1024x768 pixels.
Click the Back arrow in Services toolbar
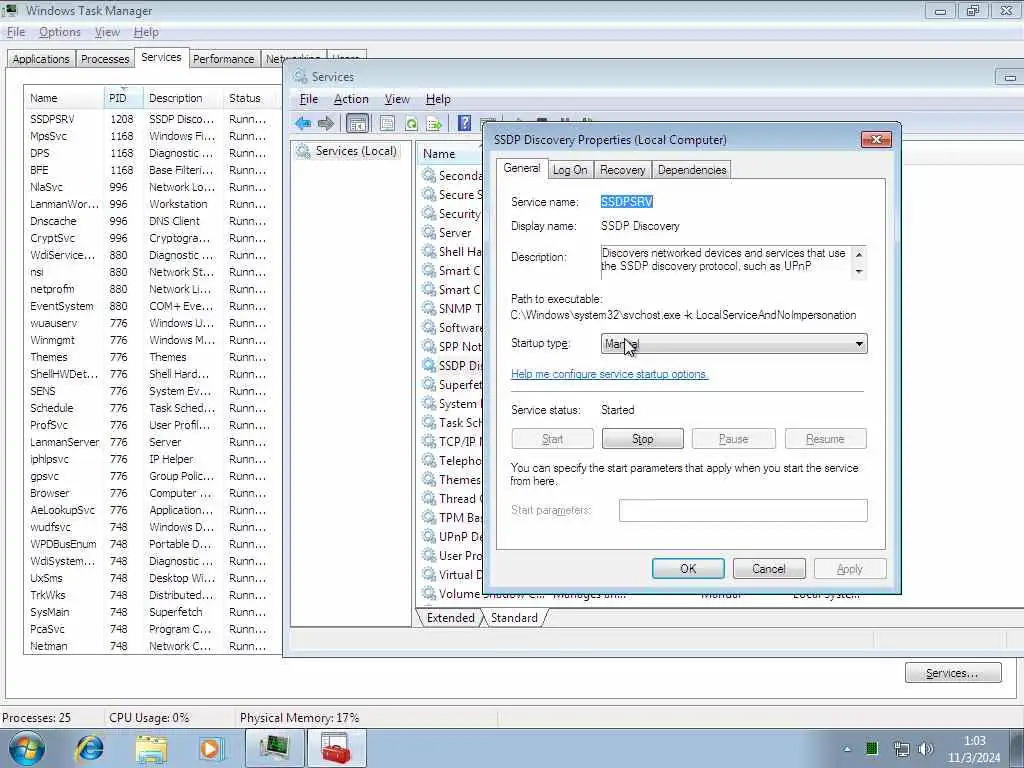303,123
